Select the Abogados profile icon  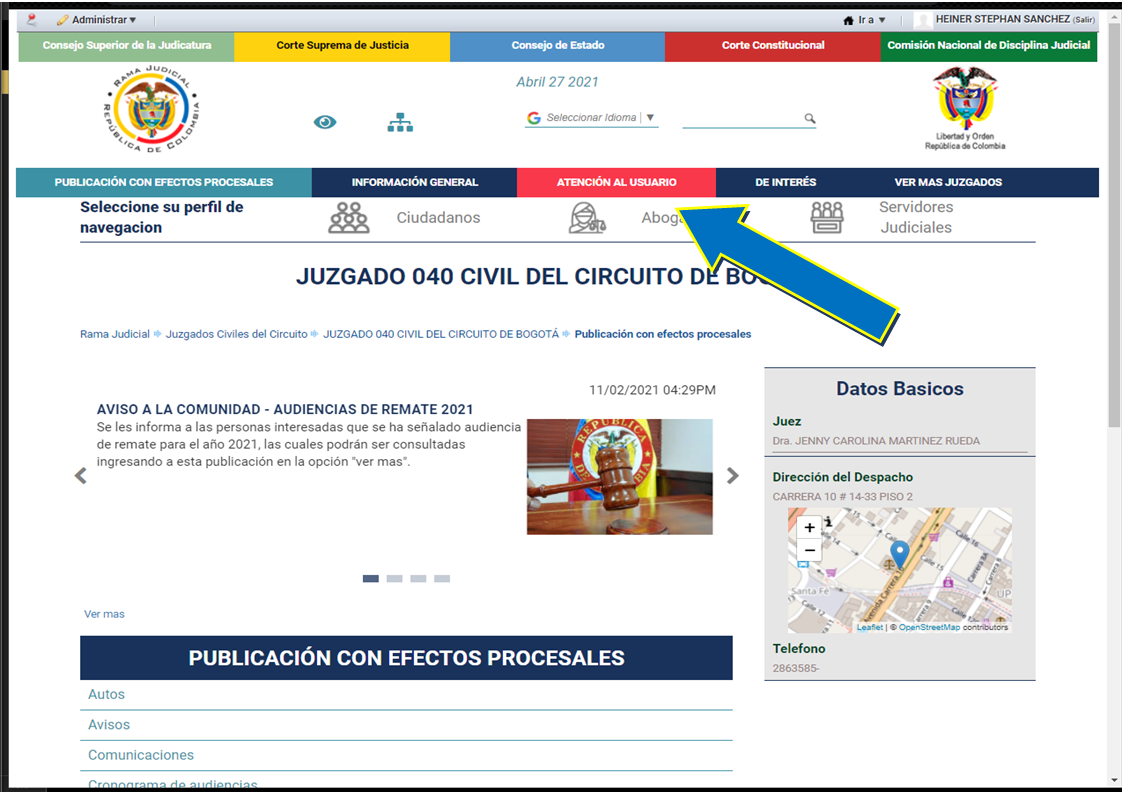(x=587, y=218)
